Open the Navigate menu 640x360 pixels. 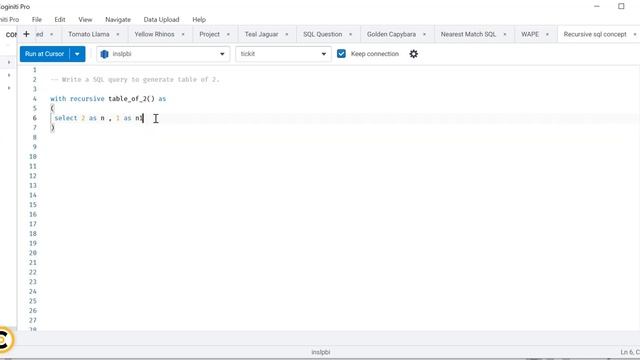(x=118, y=20)
